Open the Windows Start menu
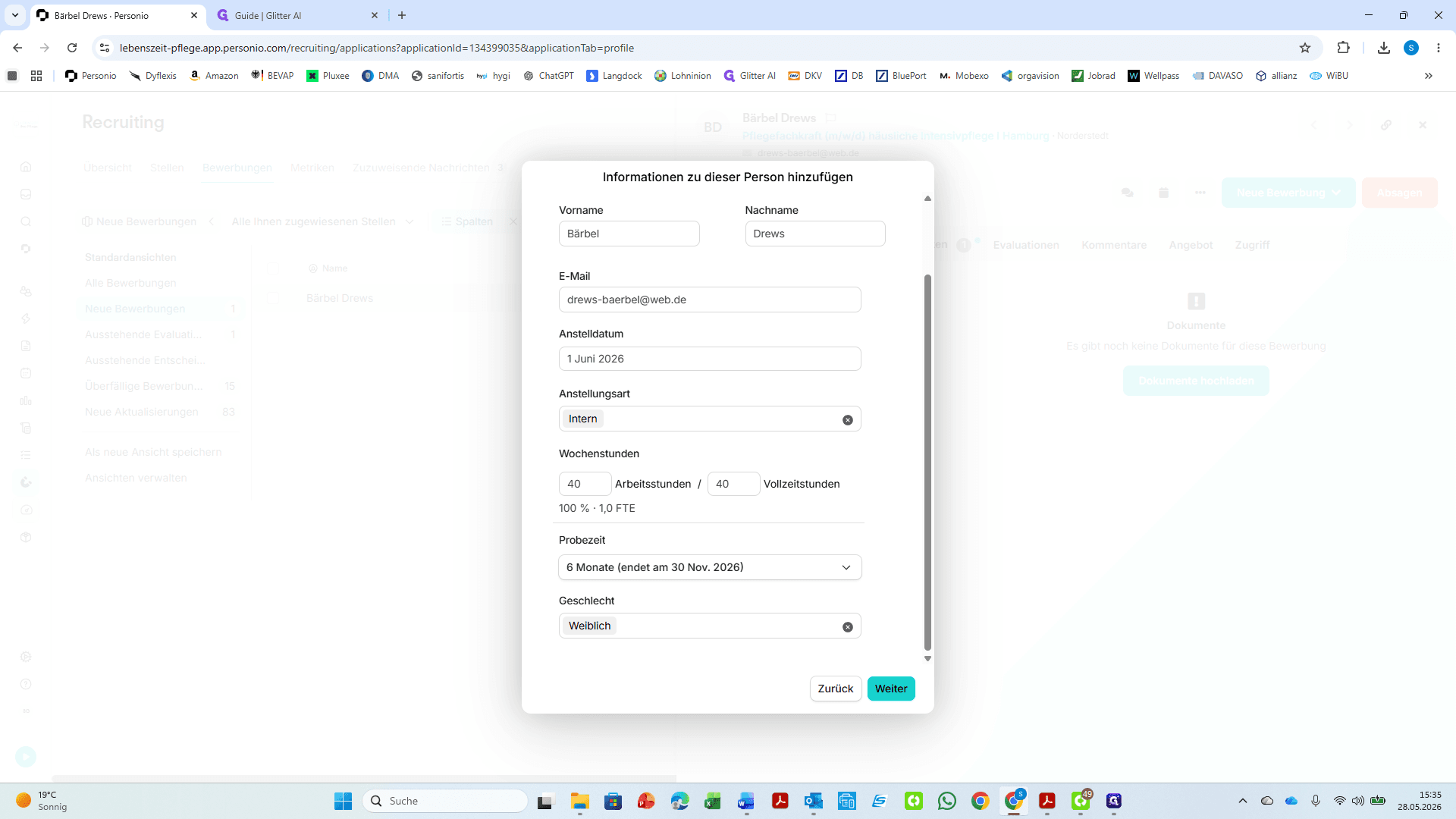The image size is (1456, 819). pyautogui.click(x=344, y=801)
